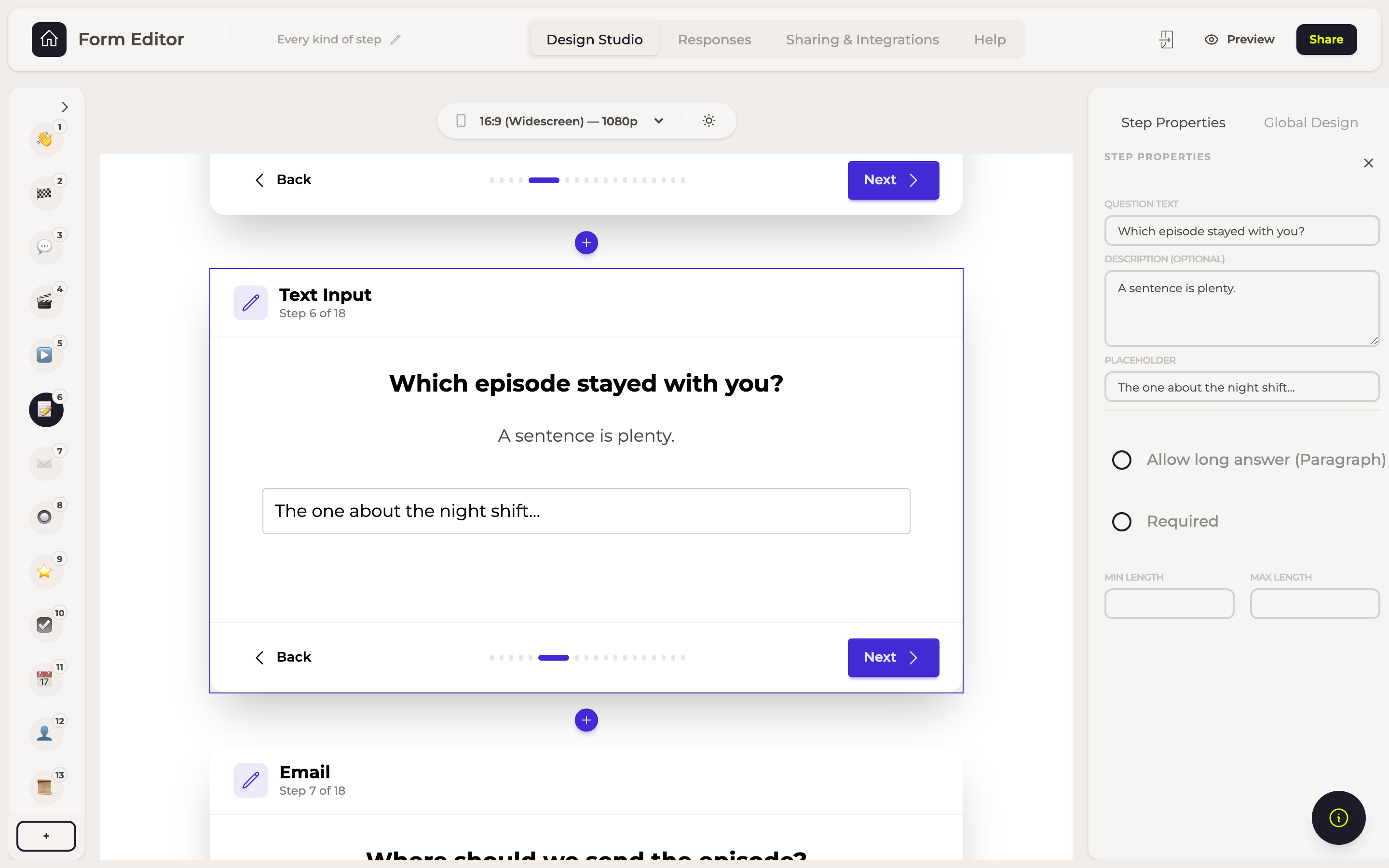Image resolution: width=1389 pixels, height=868 pixels.
Task: Open Sharing & Integrations tab
Action: coord(862,40)
